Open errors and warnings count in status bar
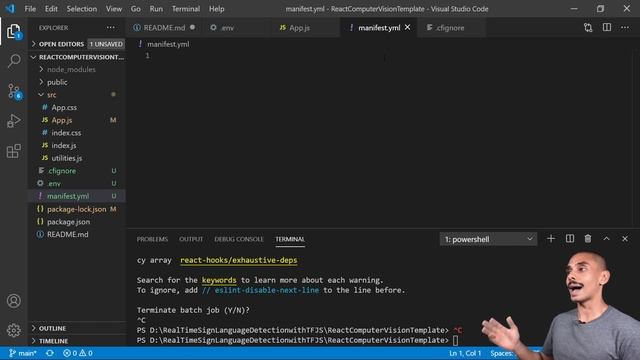The image size is (640, 360). (x=78, y=353)
